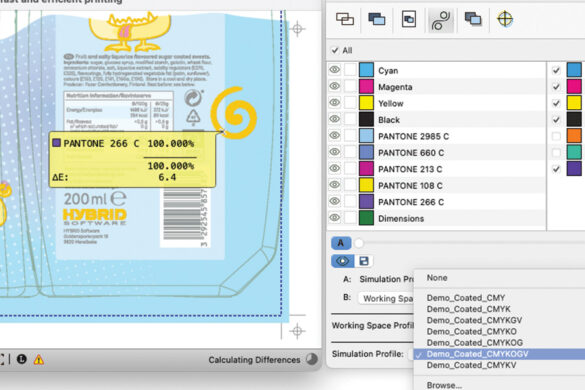The image size is (585, 390).
Task: Click the blue eye view button
Action: click(342, 261)
